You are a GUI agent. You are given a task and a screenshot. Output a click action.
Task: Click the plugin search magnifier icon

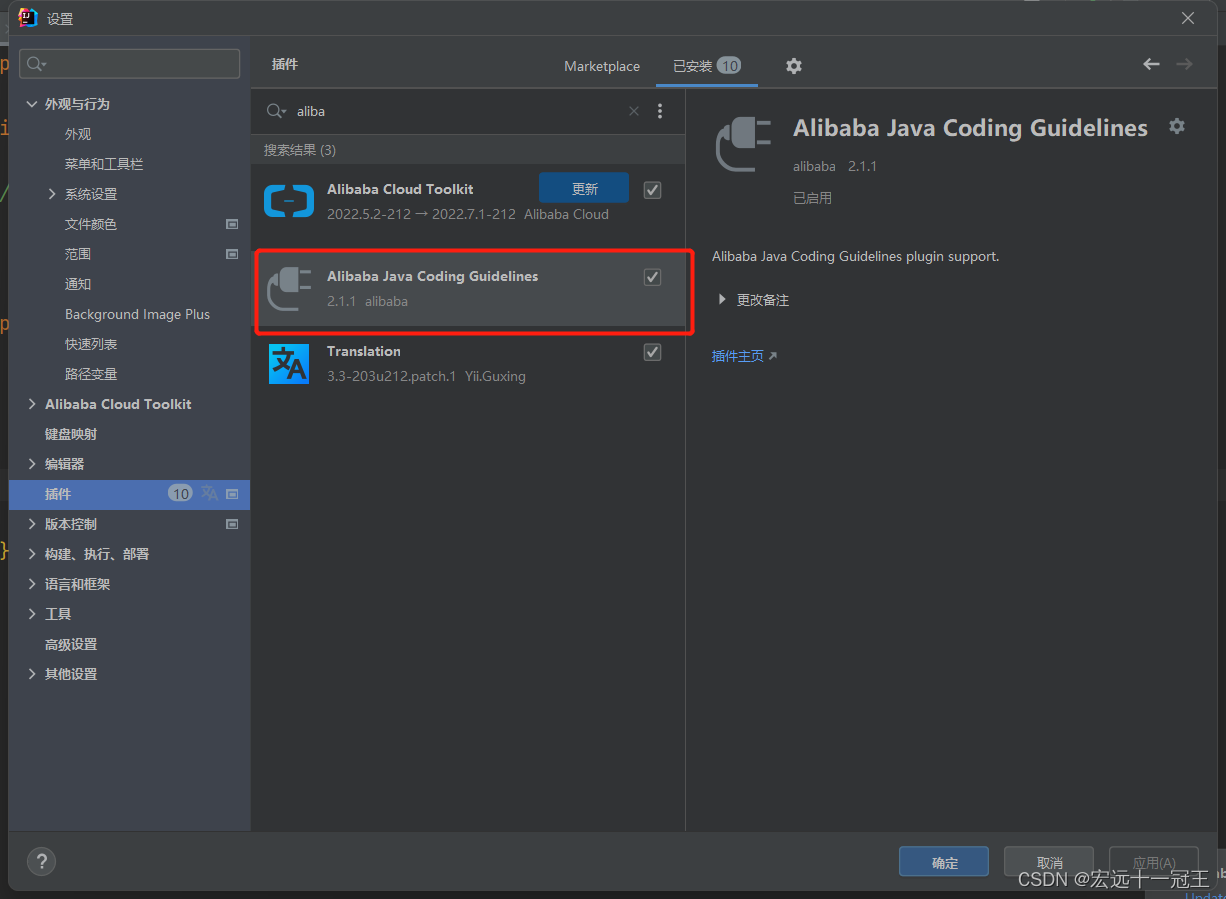275,111
